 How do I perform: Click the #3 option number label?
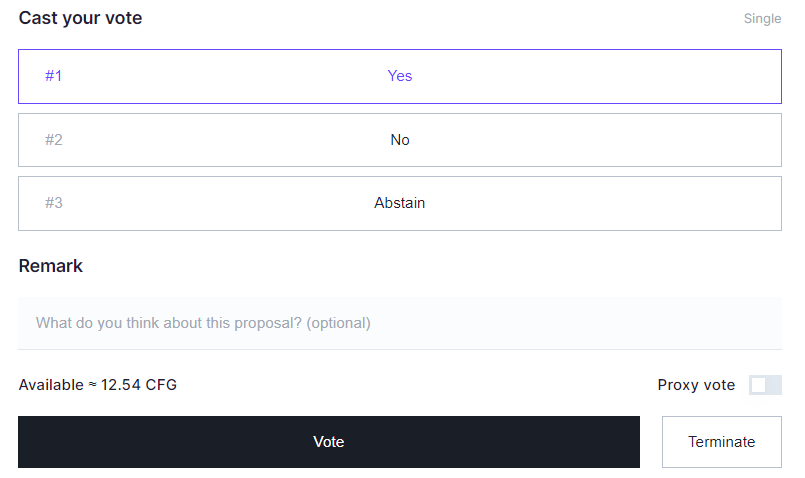(54, 203)
